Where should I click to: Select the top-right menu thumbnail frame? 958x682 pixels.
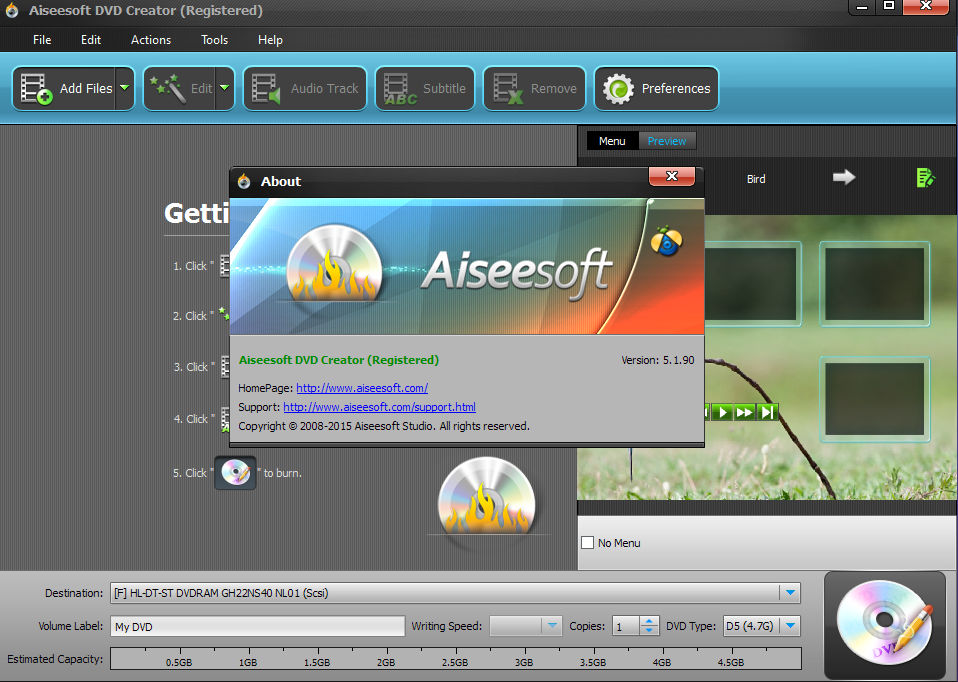[x=874, y=284]
